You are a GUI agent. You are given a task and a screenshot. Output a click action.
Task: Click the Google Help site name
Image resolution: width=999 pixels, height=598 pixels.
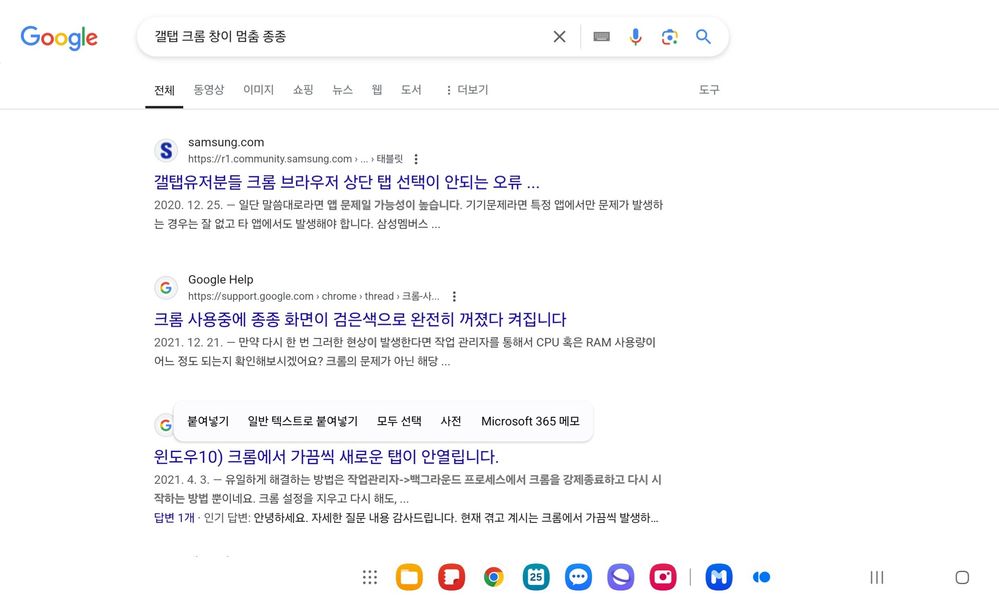(x=220, y=280)
